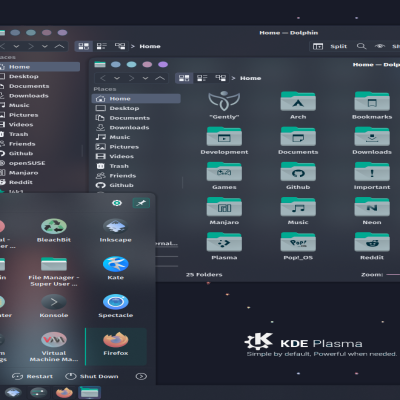Select the Manjaro folder icon in the file grid
400x400 pixels.
coord(224,207)
